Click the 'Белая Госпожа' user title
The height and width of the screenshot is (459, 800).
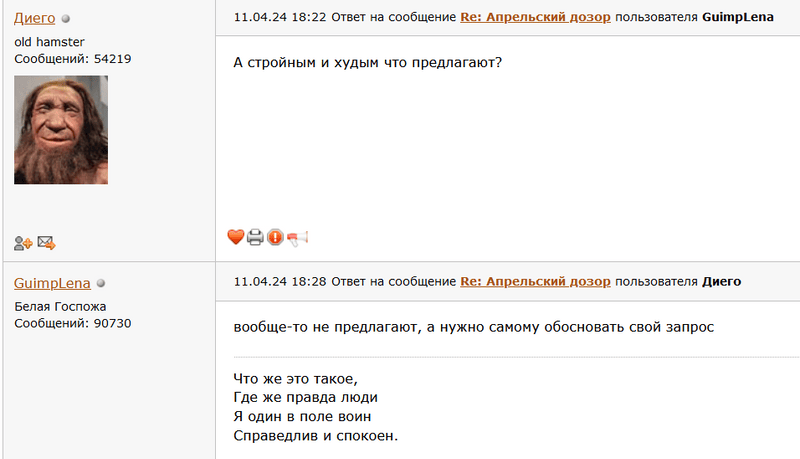[60, 306]
